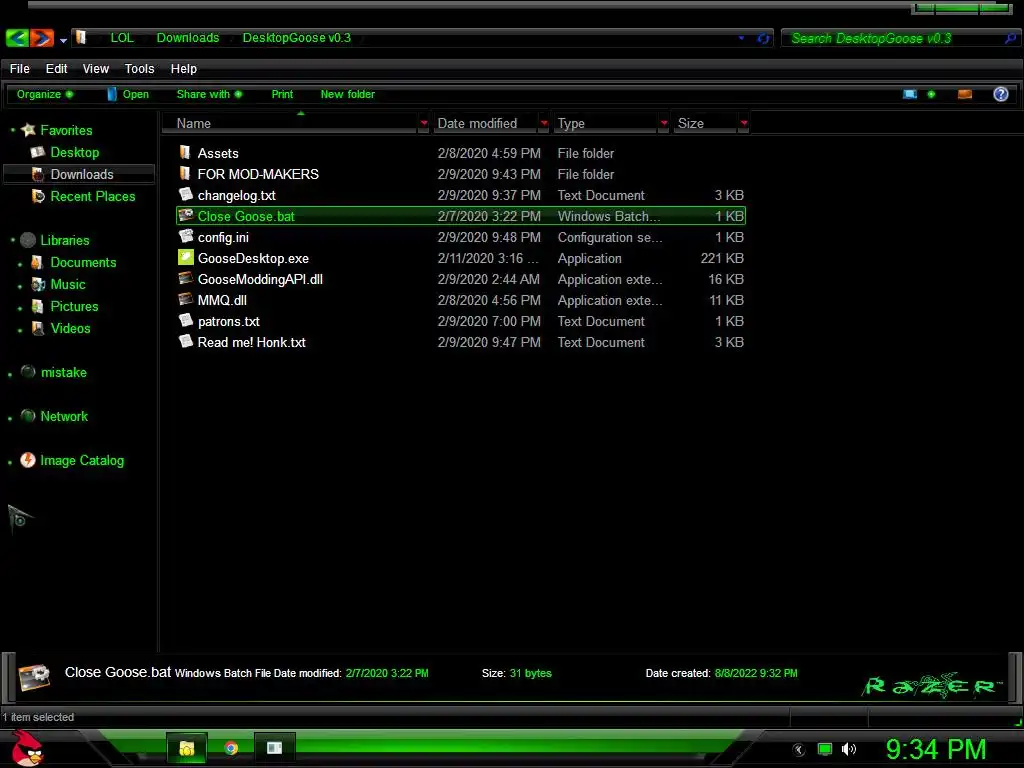This screenshot has width=1024, height=768.
Task: Open Size column filter dropdown arrow
Action: coord(744,123)
